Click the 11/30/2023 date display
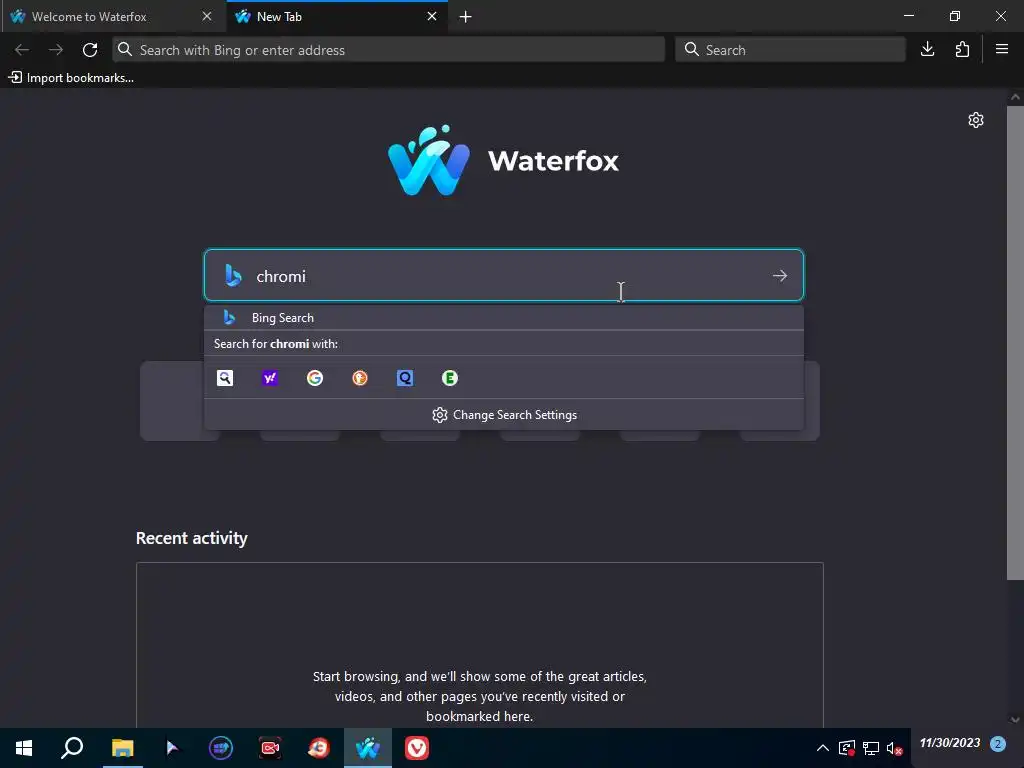Viewport: 1024px width, 768px height. 950,743
